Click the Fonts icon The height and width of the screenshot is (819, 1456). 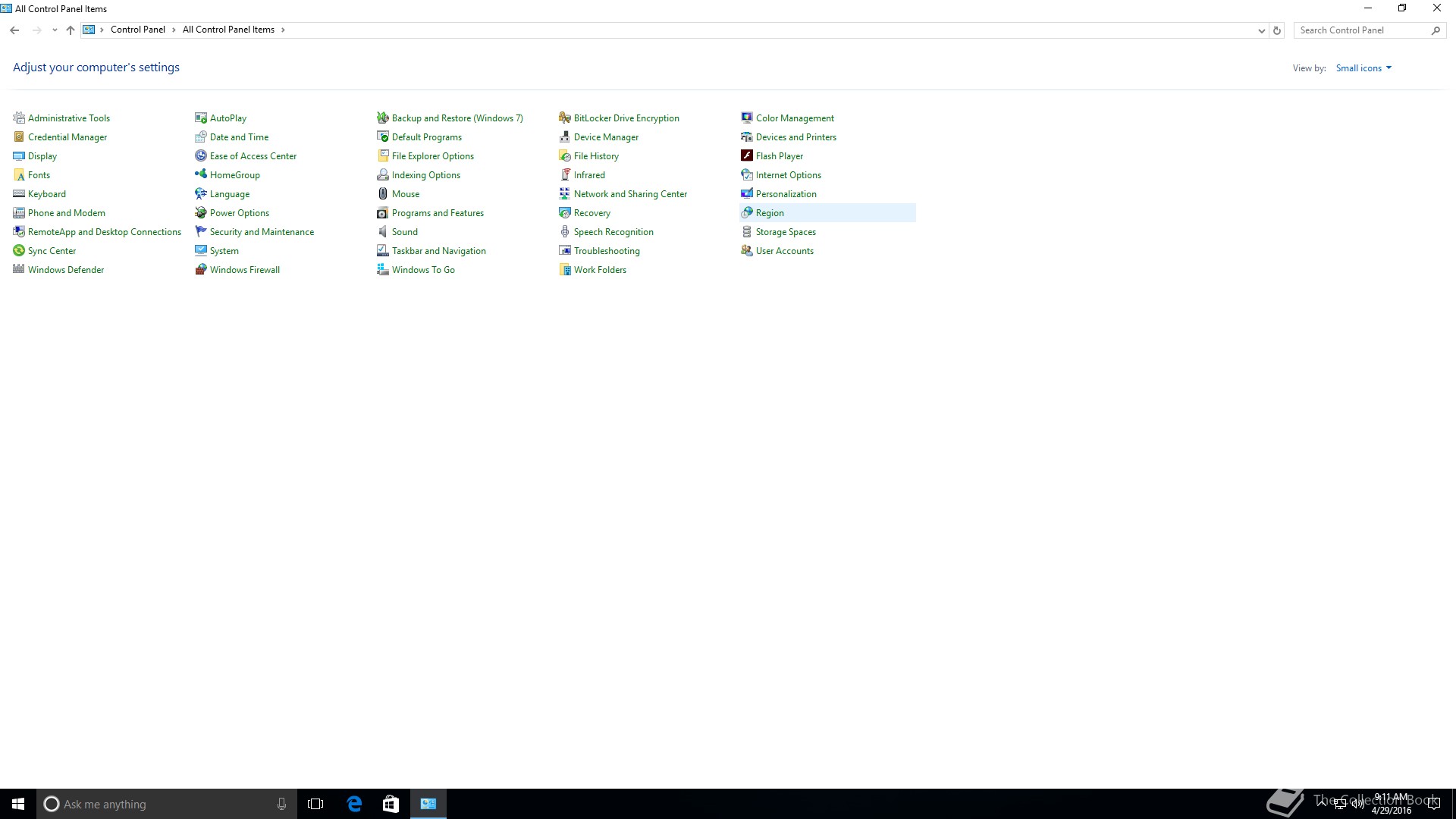[x=19, y=174]
